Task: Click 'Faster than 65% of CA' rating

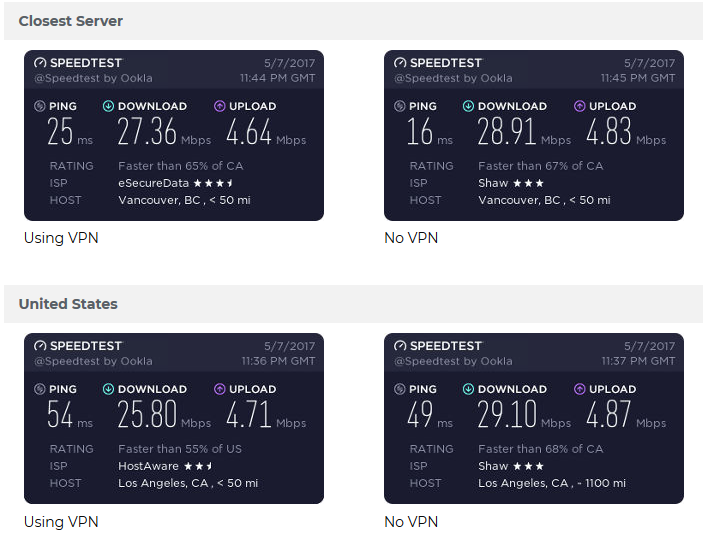Action: (x=181, y=166)
